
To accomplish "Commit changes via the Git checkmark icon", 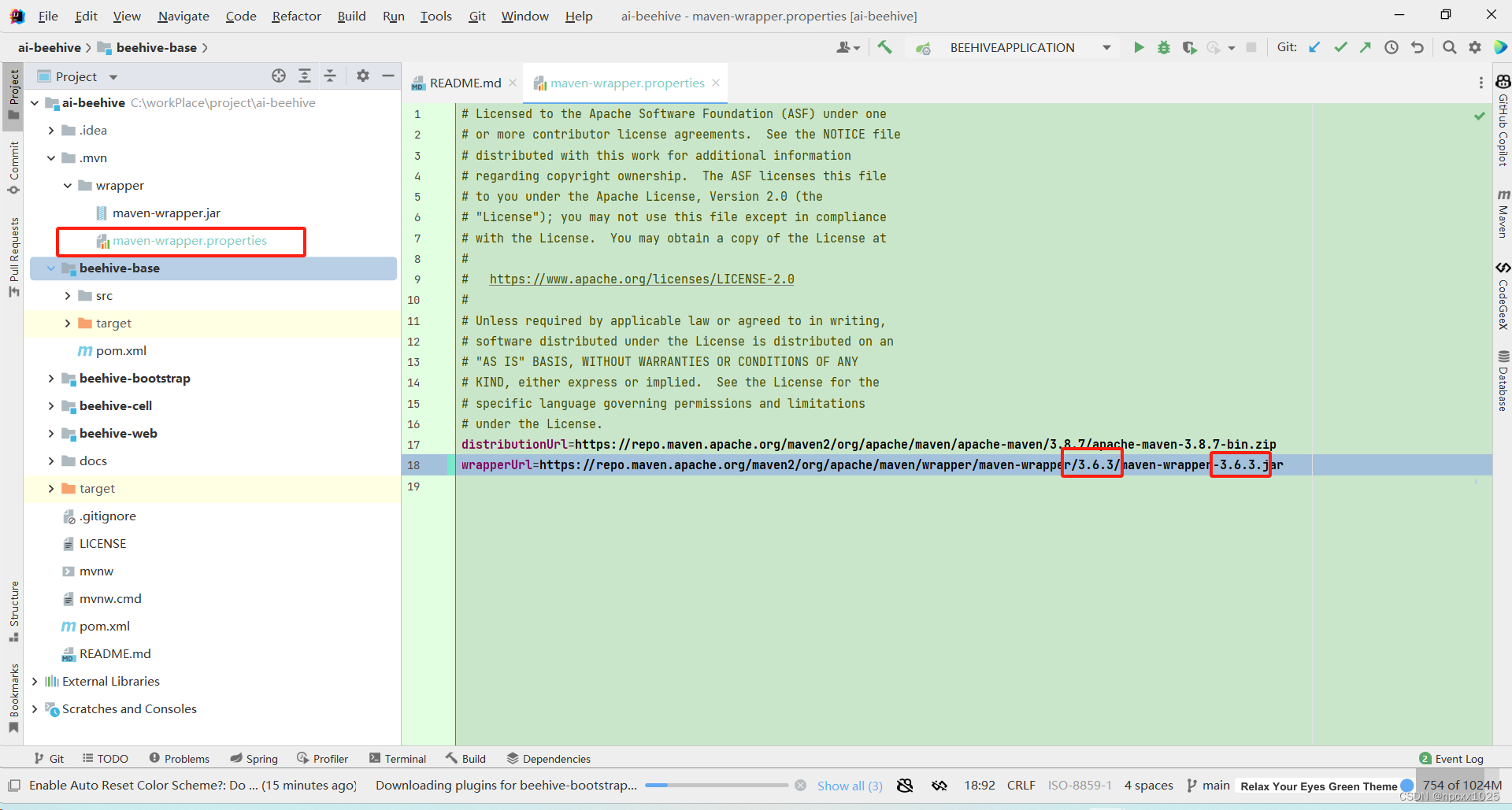I will (1340, 47).
